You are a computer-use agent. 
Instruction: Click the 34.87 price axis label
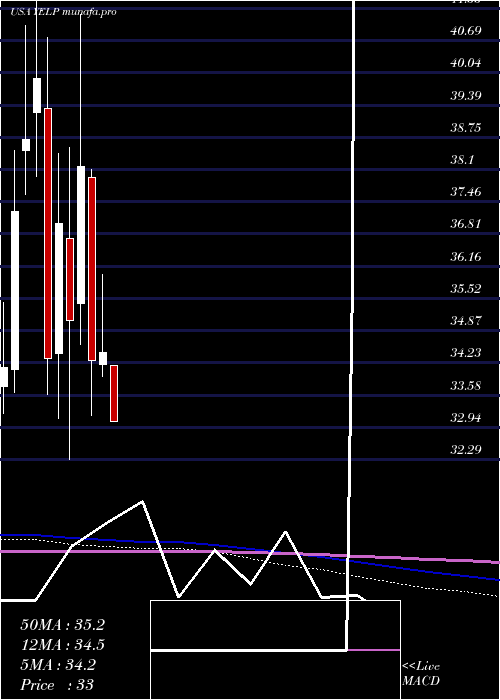[466, 321]
